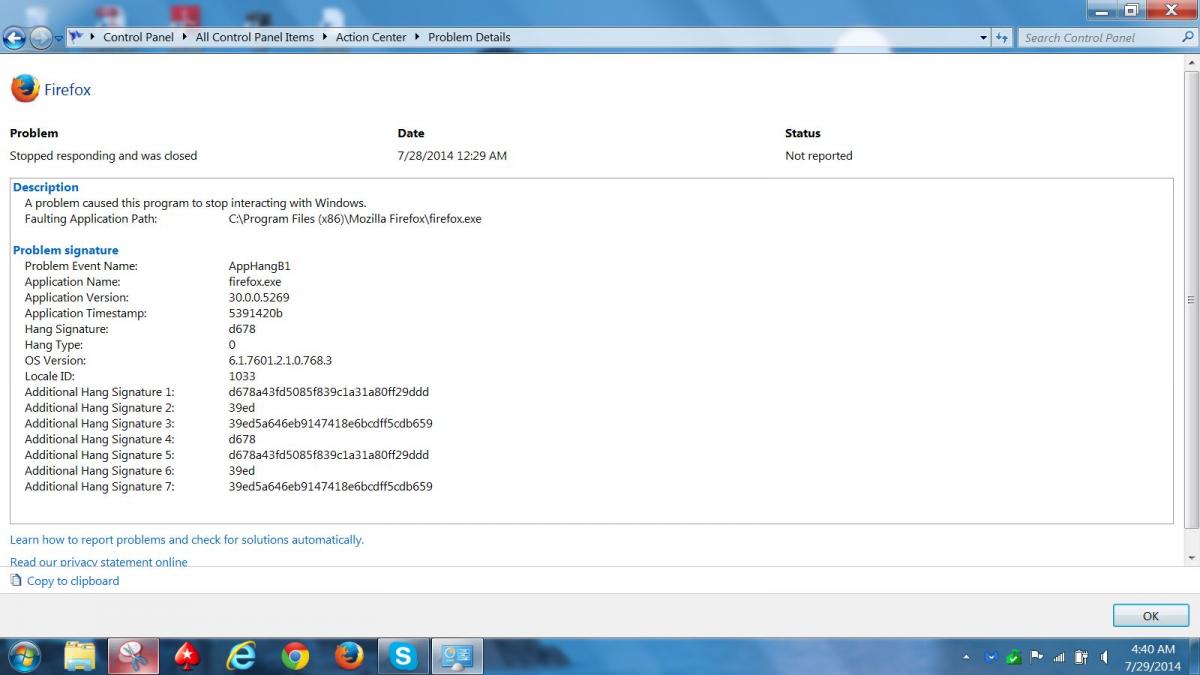Click the green checkmark tray icon
The width and height of the screenshot is (1200, 675).
[1013, 657]
